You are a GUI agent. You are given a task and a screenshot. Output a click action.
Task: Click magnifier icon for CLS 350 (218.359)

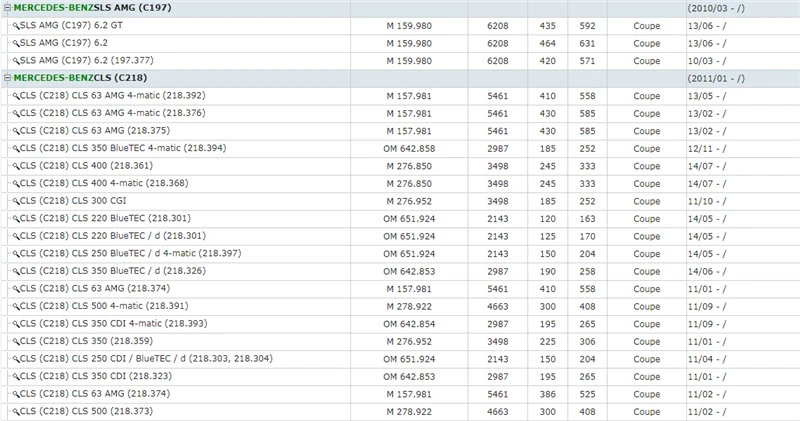click(x=16, y=342)
